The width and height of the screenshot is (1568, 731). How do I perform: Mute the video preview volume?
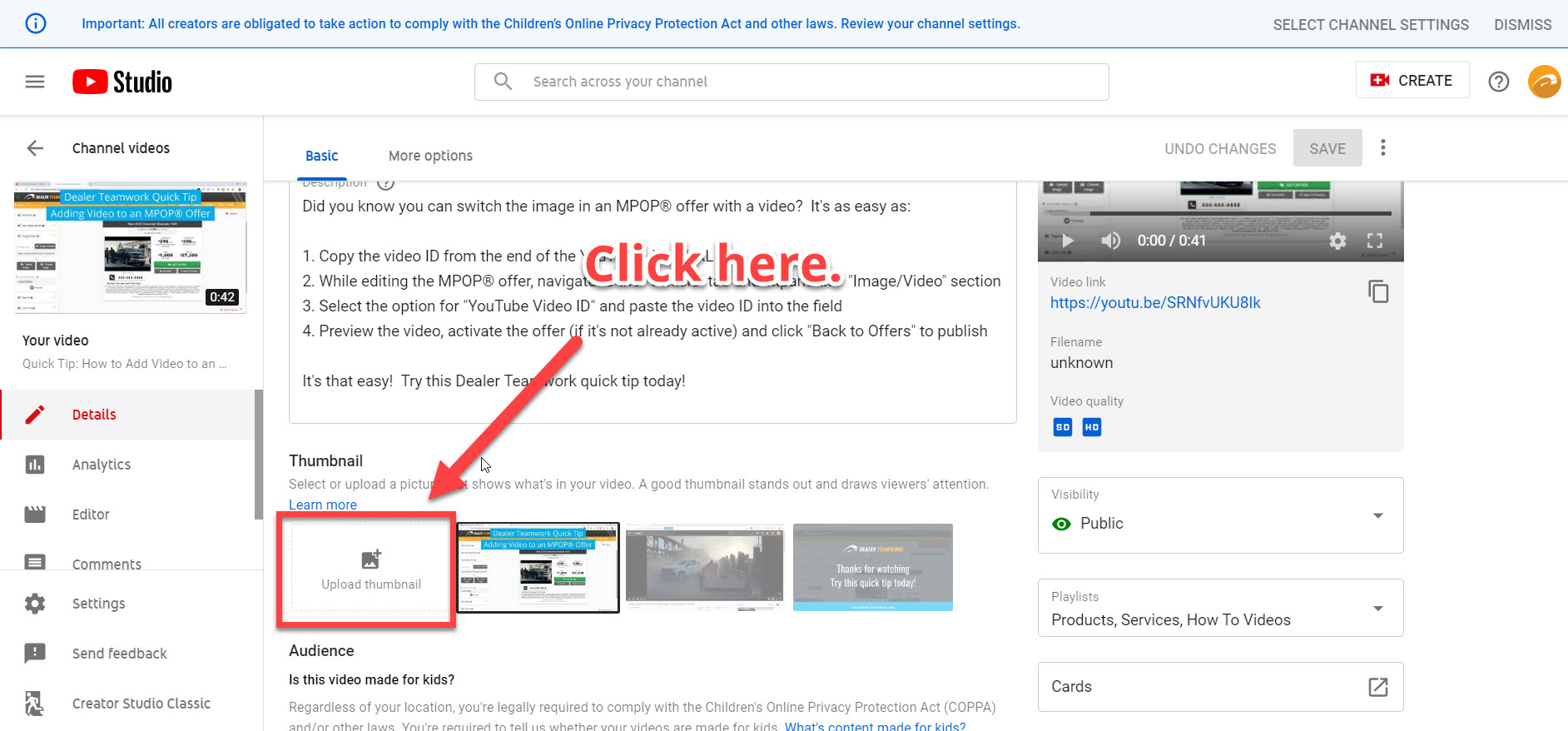click(1111, 241)
